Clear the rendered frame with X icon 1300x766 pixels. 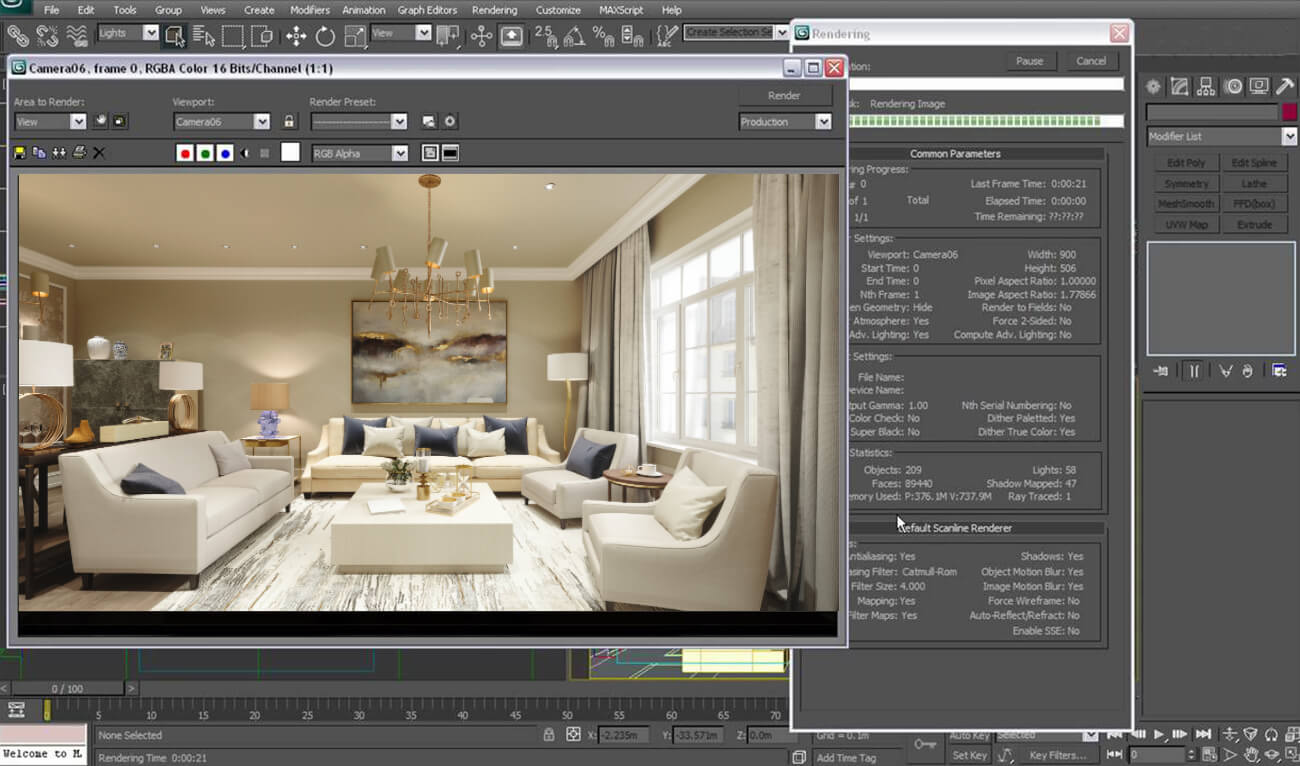point(99,153)
